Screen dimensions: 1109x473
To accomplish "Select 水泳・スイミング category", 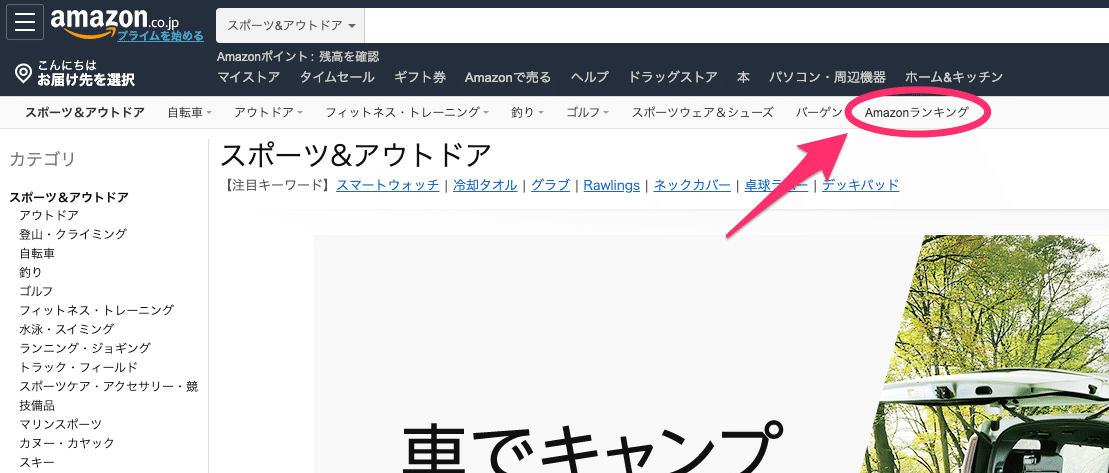I will pos(66,329).
